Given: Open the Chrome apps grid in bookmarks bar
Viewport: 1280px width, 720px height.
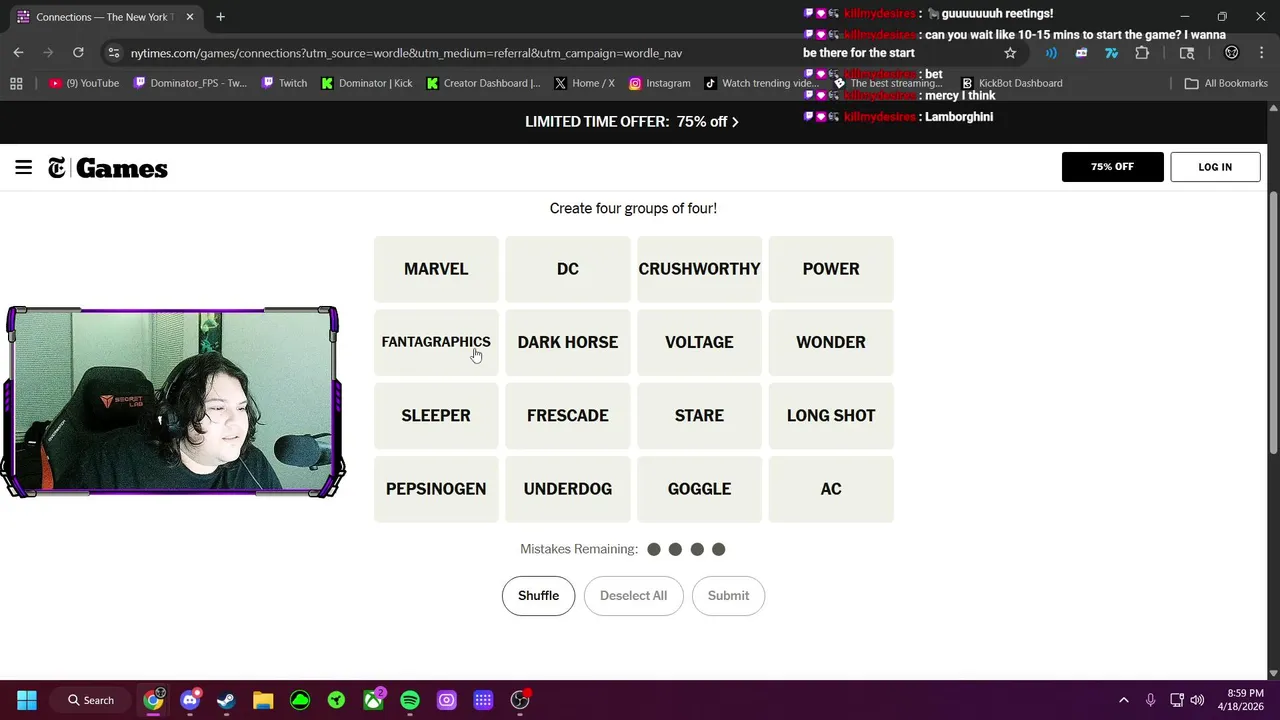Looking at the screenshot, I should 16,83.
